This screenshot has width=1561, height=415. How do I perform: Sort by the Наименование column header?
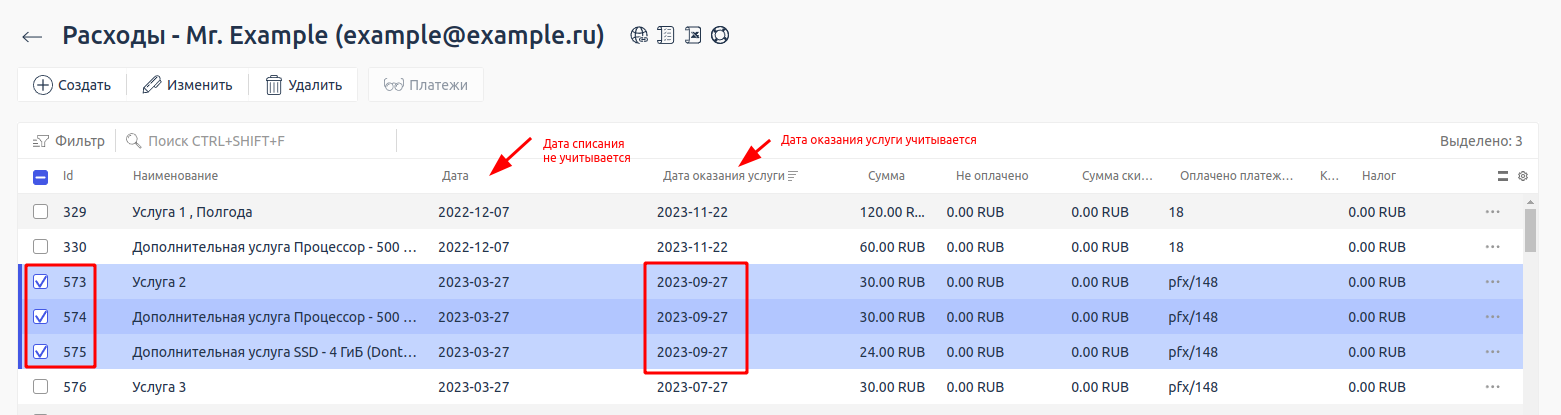(x=175, y=176)
